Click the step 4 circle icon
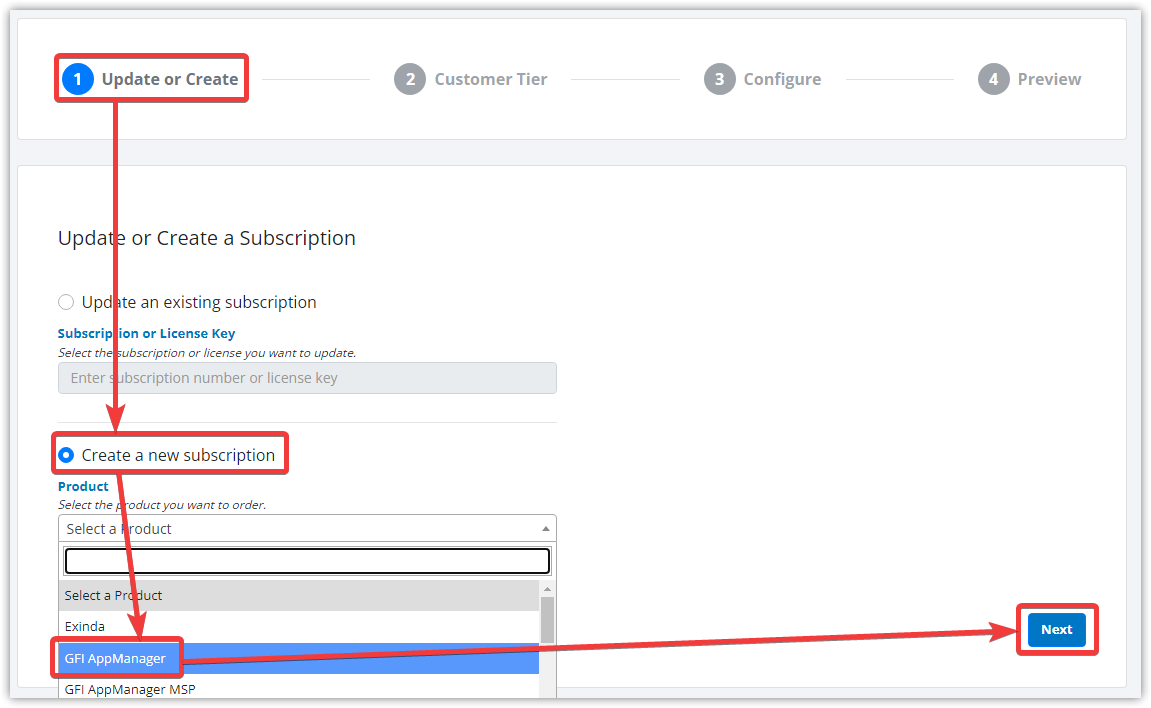This screenshot has height=708, width=1151. click(993, 79)
